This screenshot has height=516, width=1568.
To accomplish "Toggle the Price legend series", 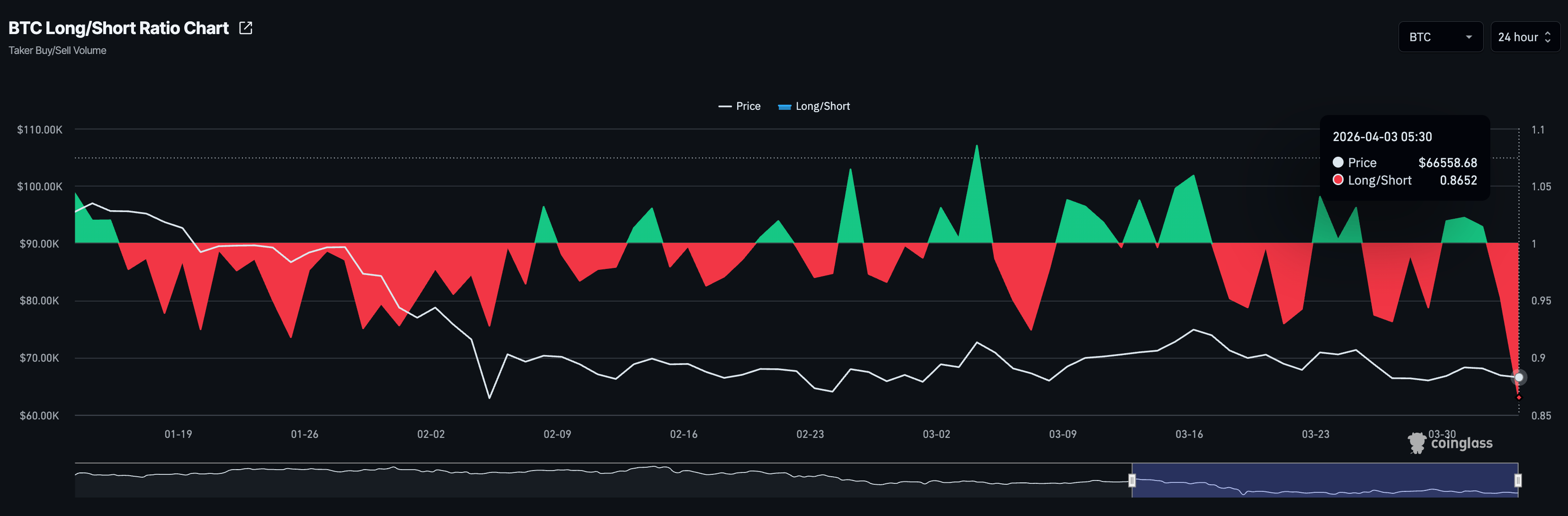I will (x=739, y=106).
